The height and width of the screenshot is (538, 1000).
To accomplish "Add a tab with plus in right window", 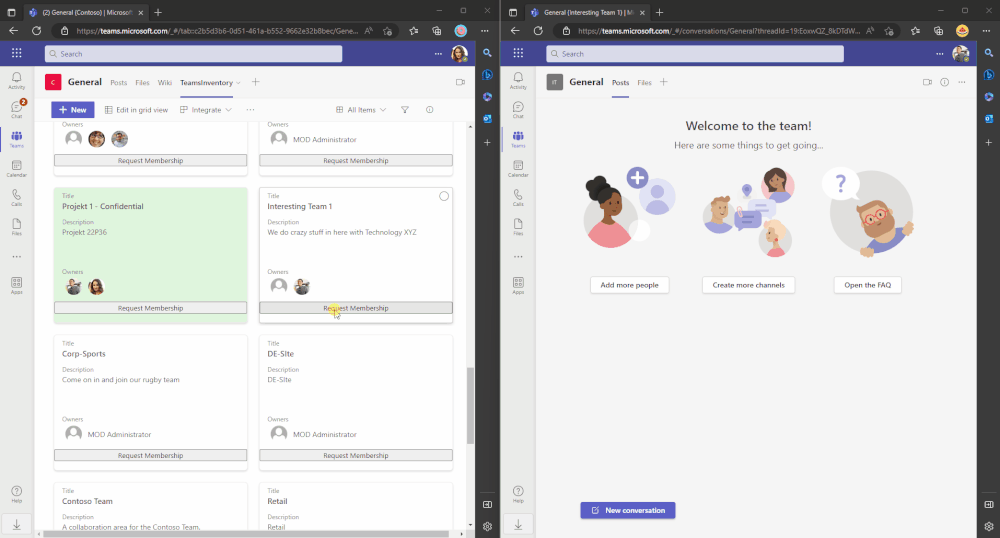I will coord(663,82).
